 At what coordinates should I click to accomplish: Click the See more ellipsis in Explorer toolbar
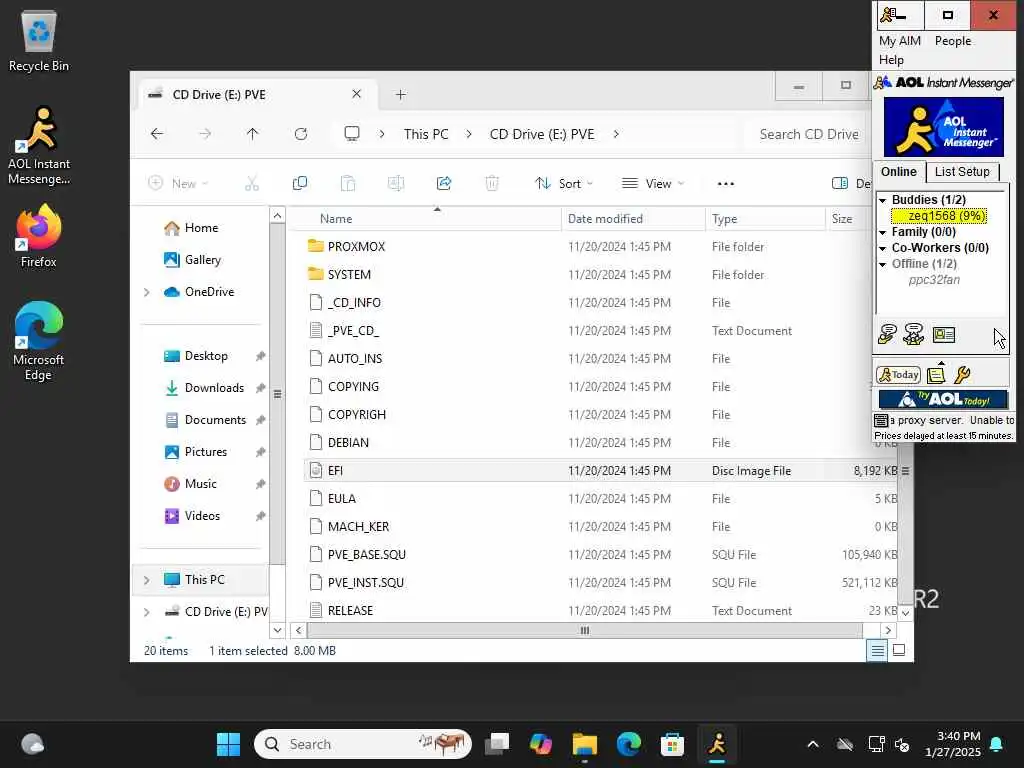point(726,184)
